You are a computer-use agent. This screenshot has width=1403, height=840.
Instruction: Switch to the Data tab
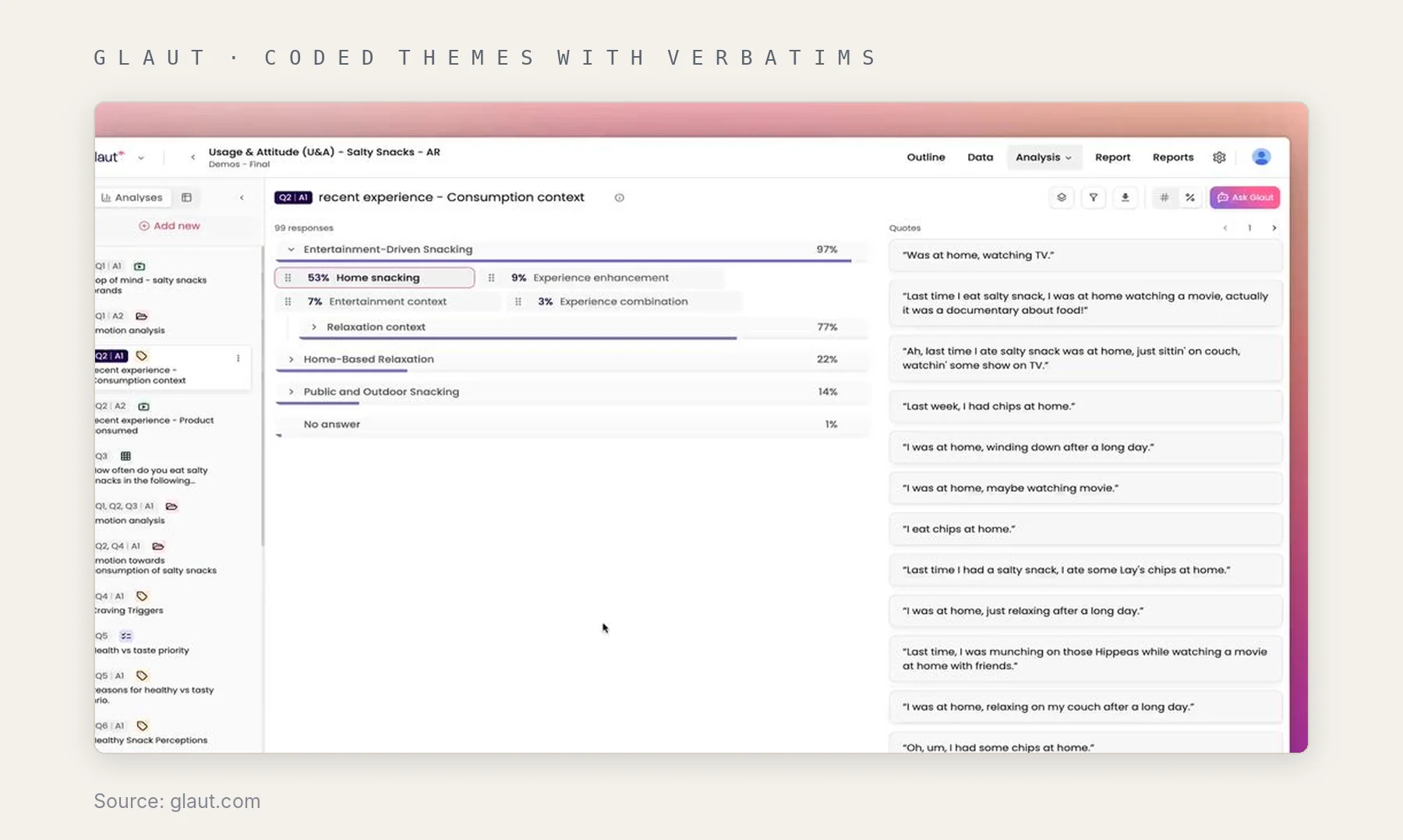pyautogui.click(x=981, y=157)
